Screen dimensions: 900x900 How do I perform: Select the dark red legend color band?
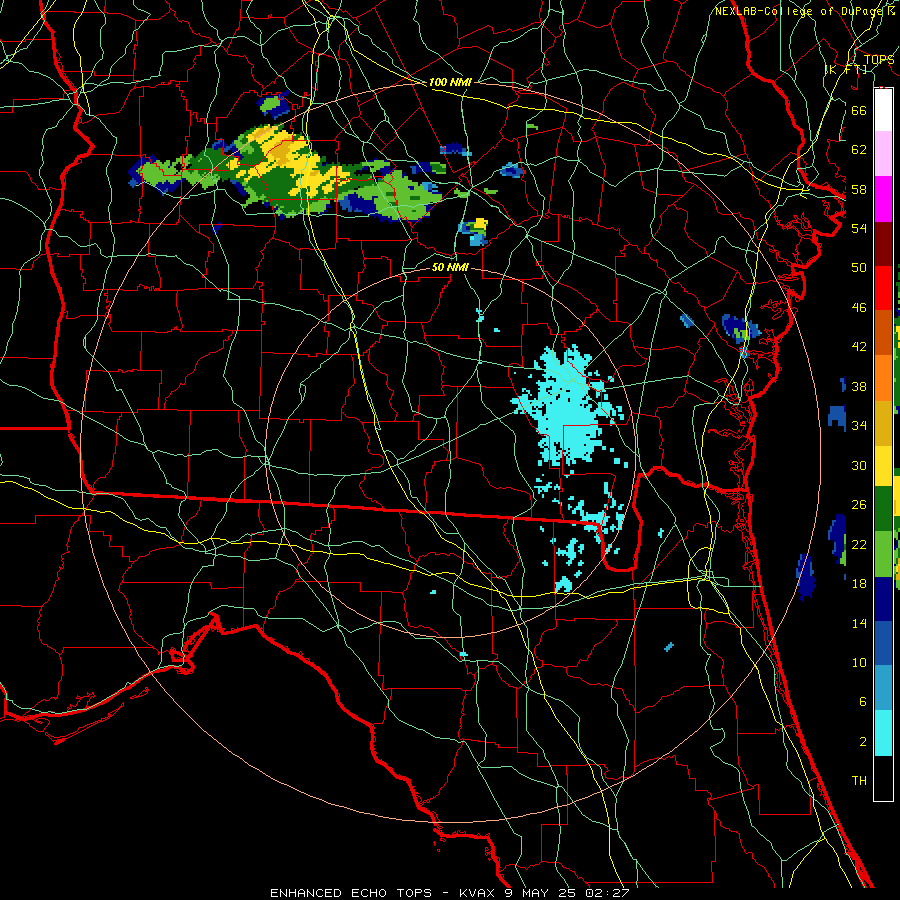[883, 244]
